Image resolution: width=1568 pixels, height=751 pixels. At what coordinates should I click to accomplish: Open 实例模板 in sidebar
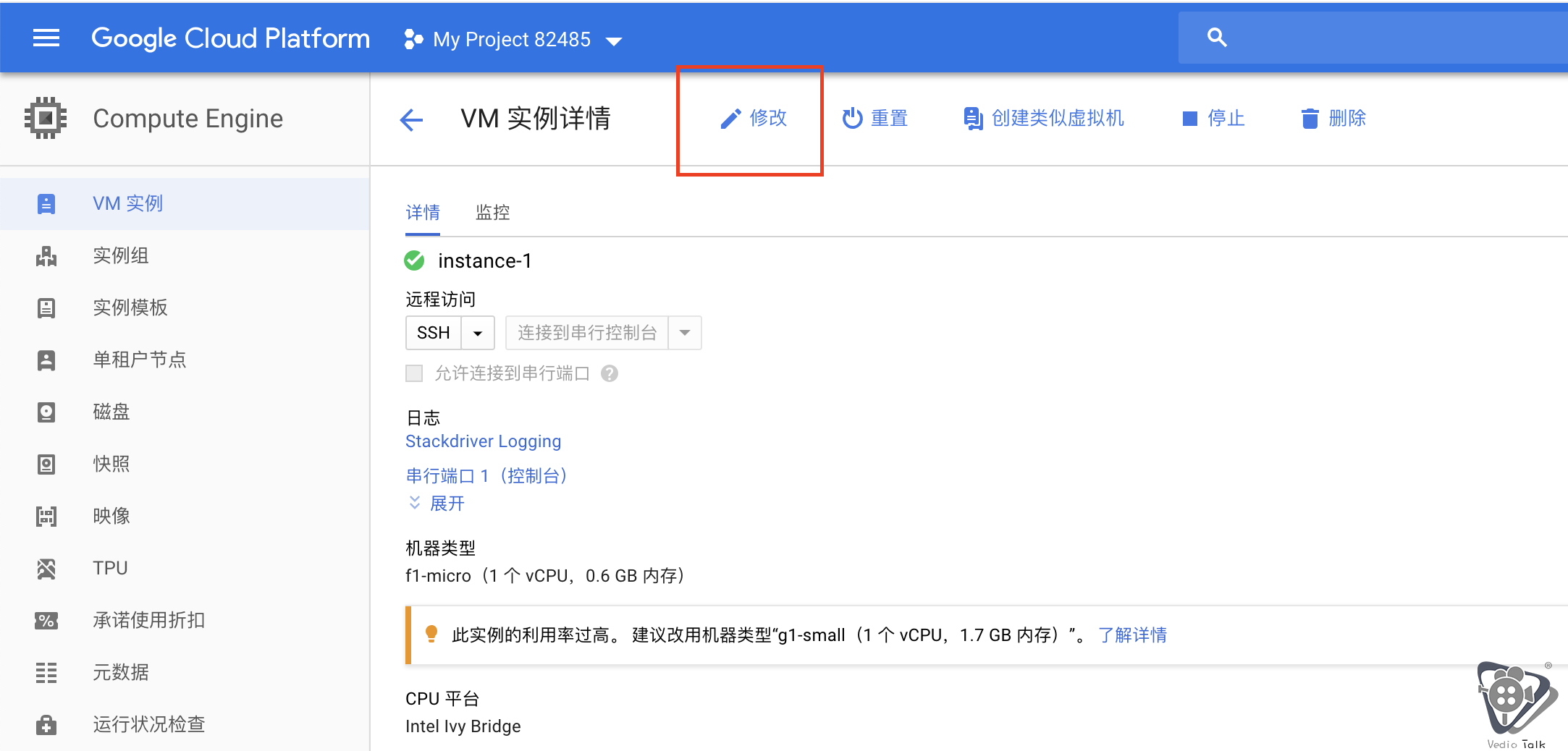(185, 308)
